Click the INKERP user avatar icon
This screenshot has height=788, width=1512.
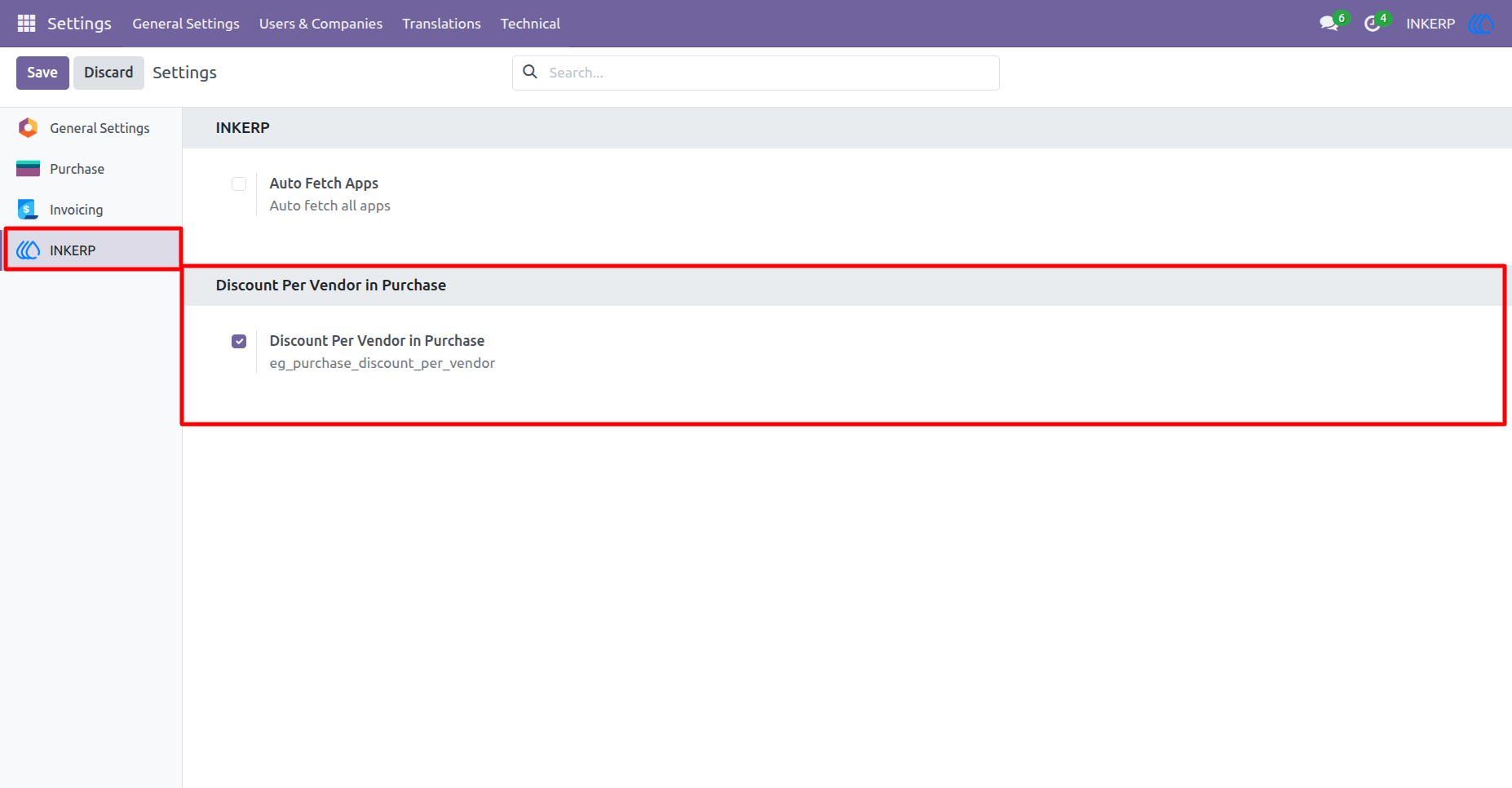pyautogui.click(x=1481, y=24)
